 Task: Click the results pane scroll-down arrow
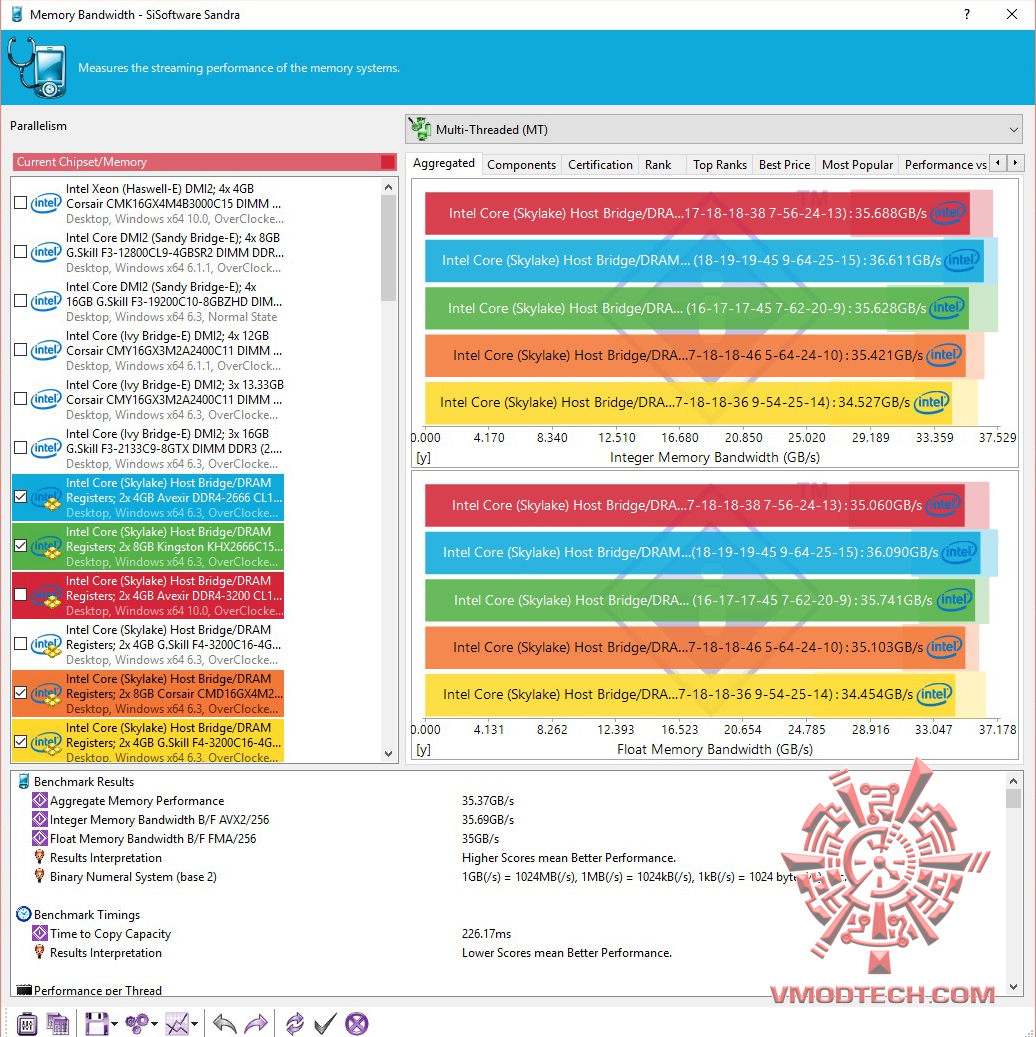(x=1013, y=987)
